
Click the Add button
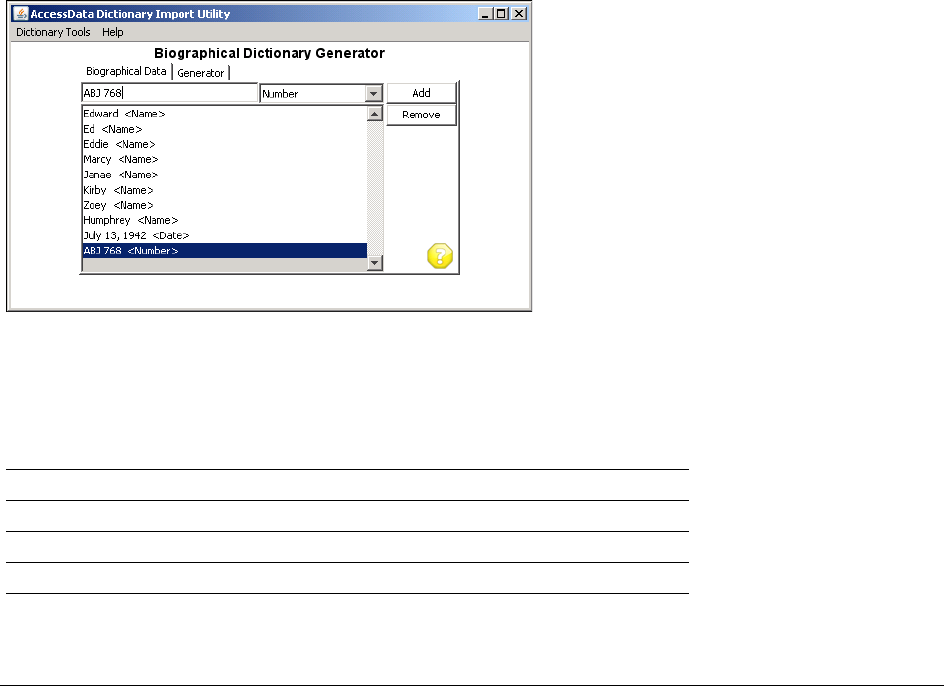click(x=421, y=93)
